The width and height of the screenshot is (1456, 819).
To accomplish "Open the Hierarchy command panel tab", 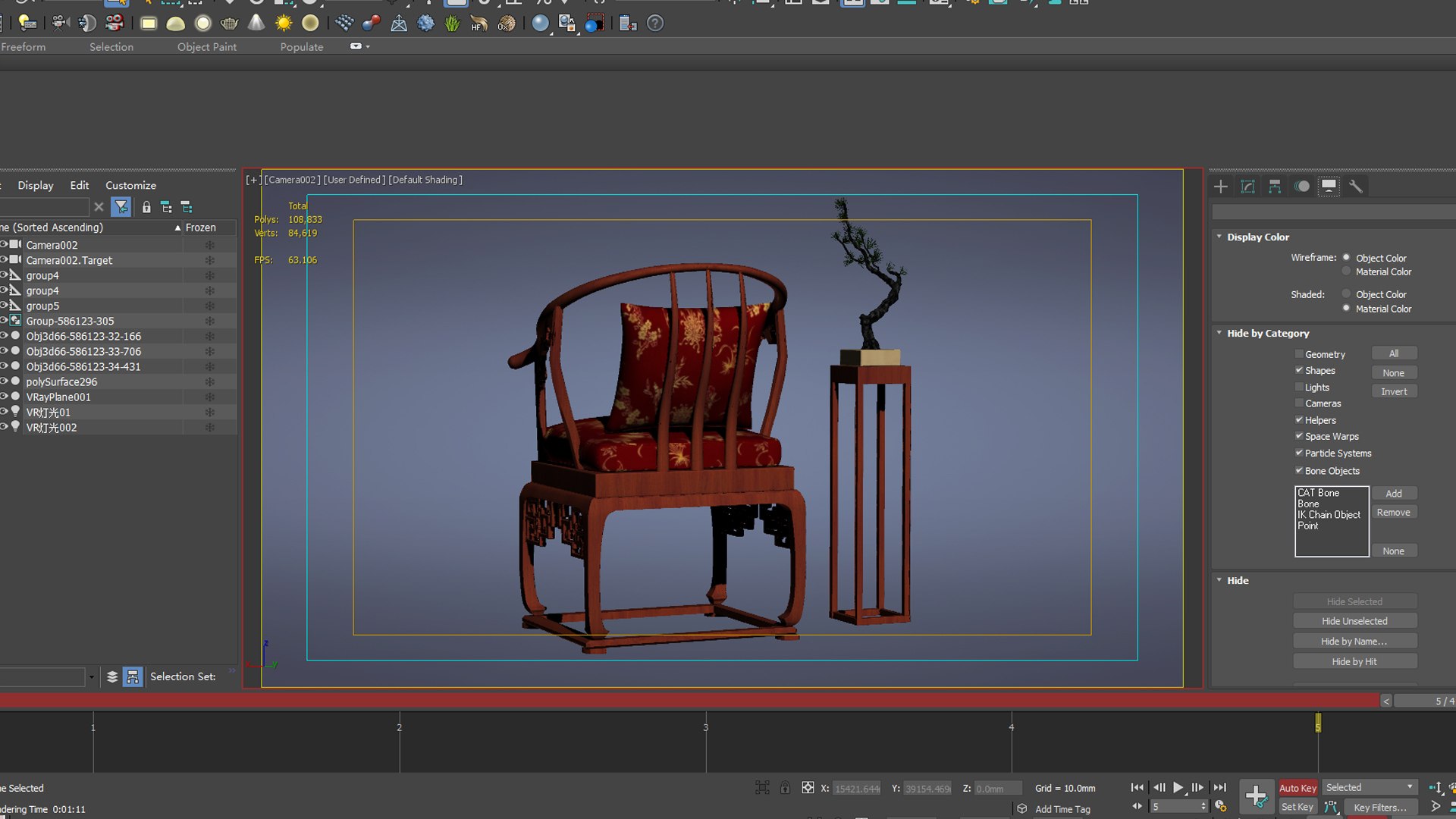I will point(1275,187).
